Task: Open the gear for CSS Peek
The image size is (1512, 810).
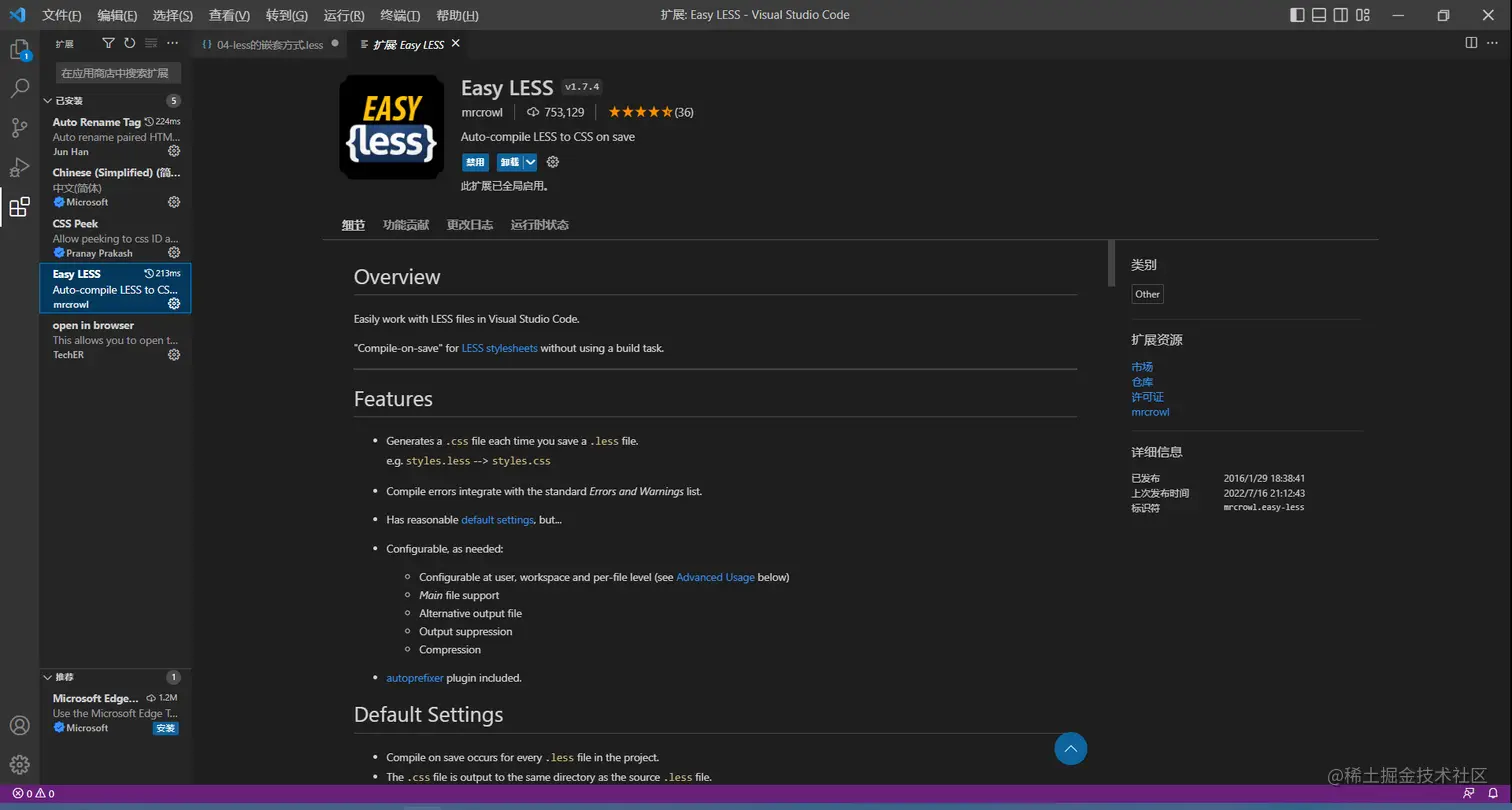Action: [x=174, y=253]
